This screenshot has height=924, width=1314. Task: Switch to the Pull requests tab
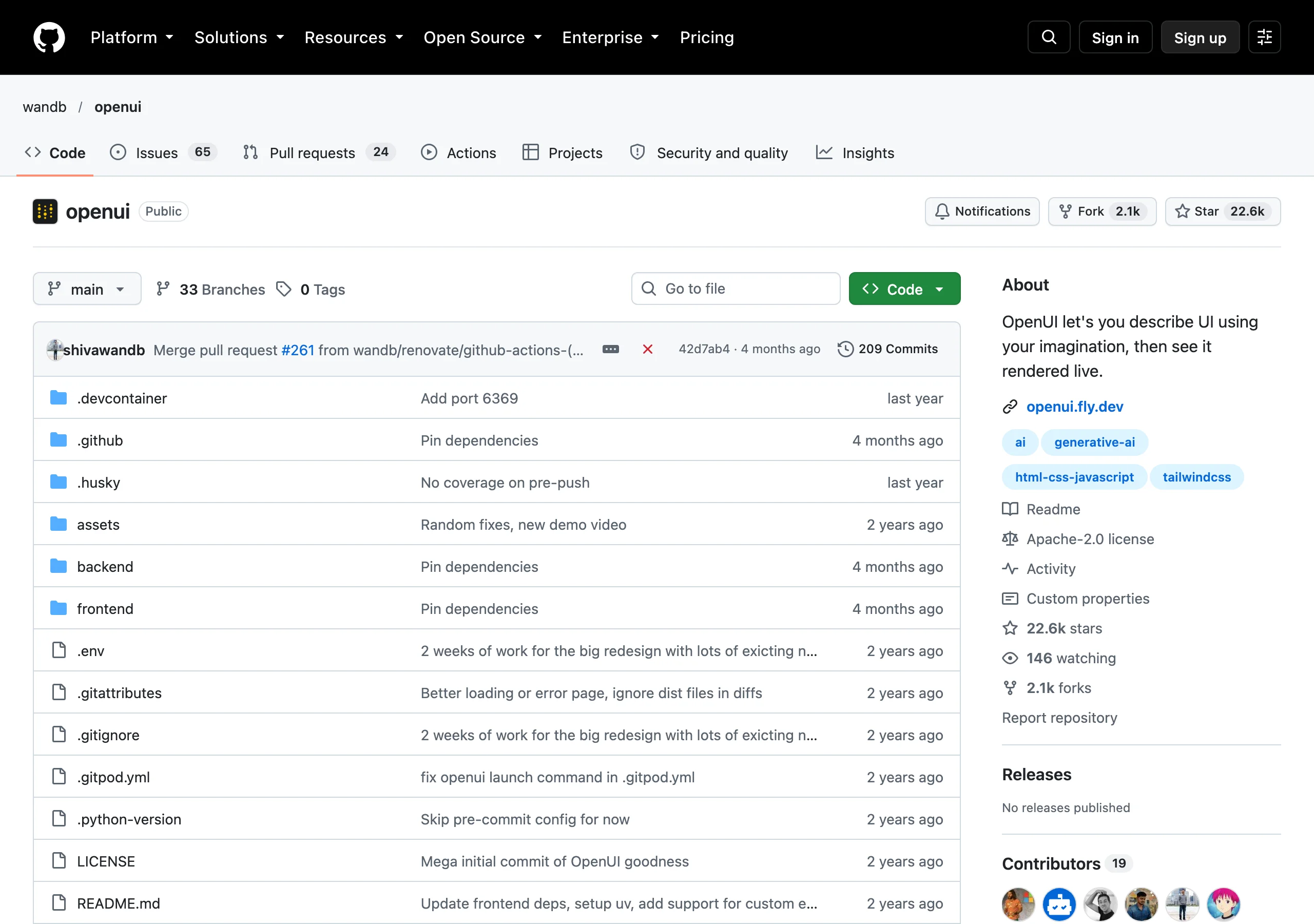319,152
